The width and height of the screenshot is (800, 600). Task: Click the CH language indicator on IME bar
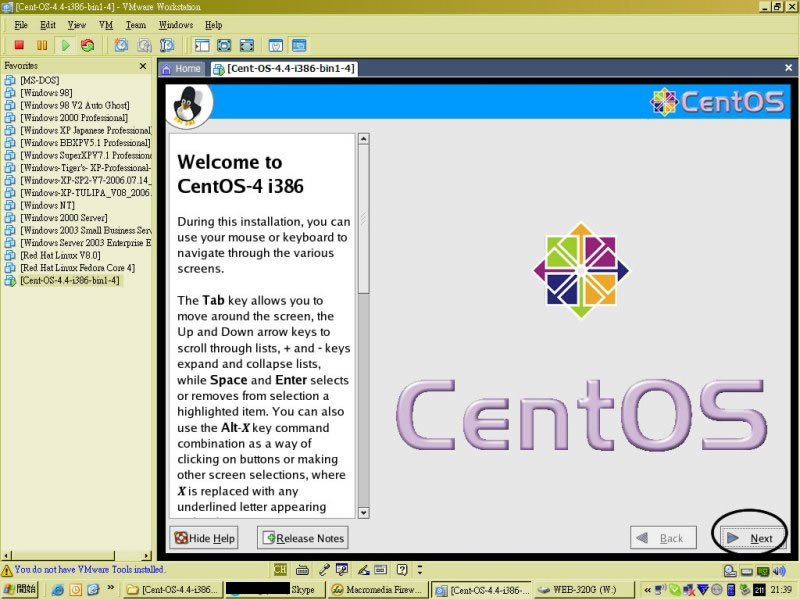coord(280,569)
